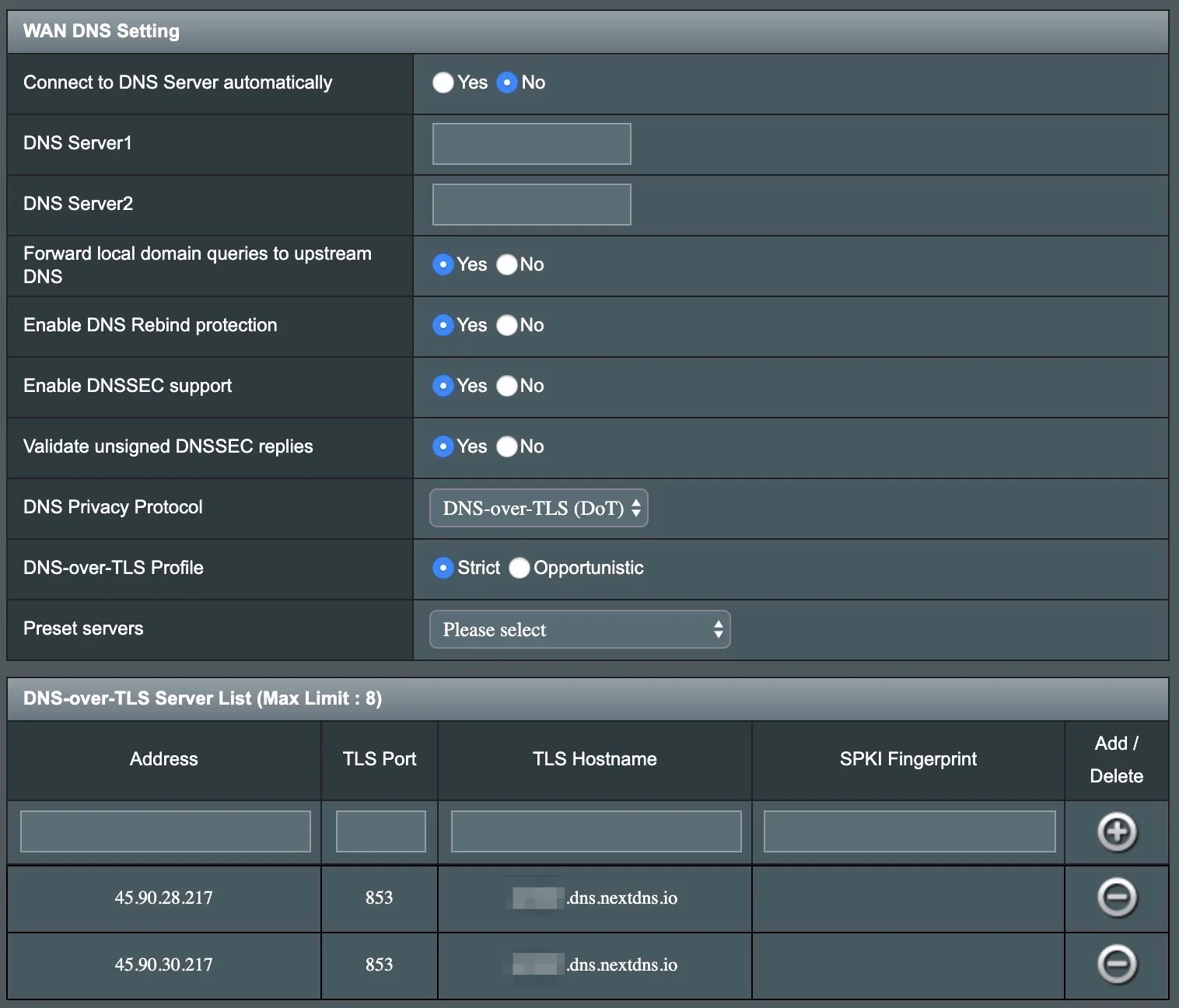Select the Strict DNS-over-TLS profile
Image resolution: width=1179 pixels, height=1008 pixels.
pos(443,568)
